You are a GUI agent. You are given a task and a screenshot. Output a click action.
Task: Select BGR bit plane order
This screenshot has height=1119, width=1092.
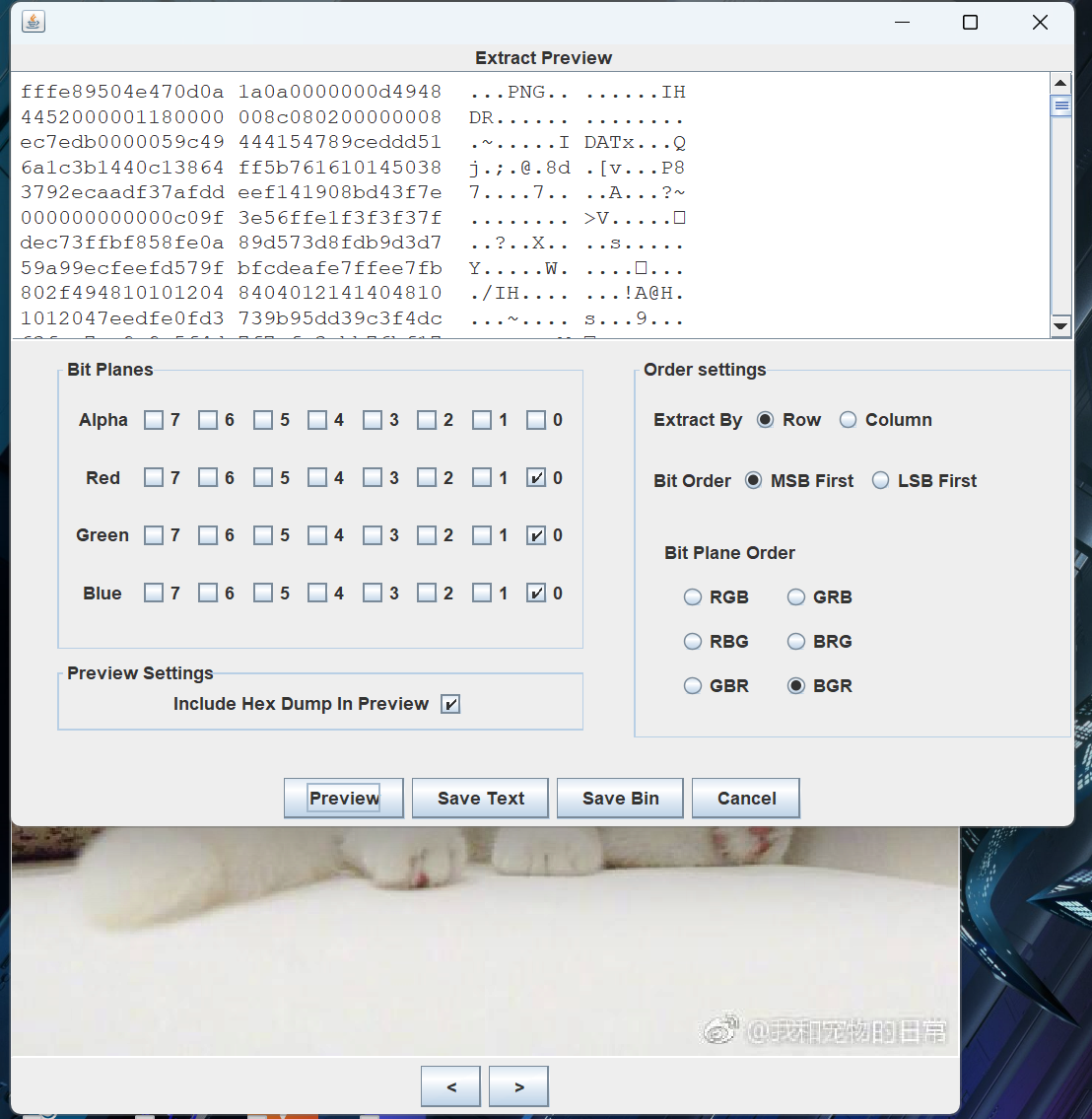click(x=796, y=686)
